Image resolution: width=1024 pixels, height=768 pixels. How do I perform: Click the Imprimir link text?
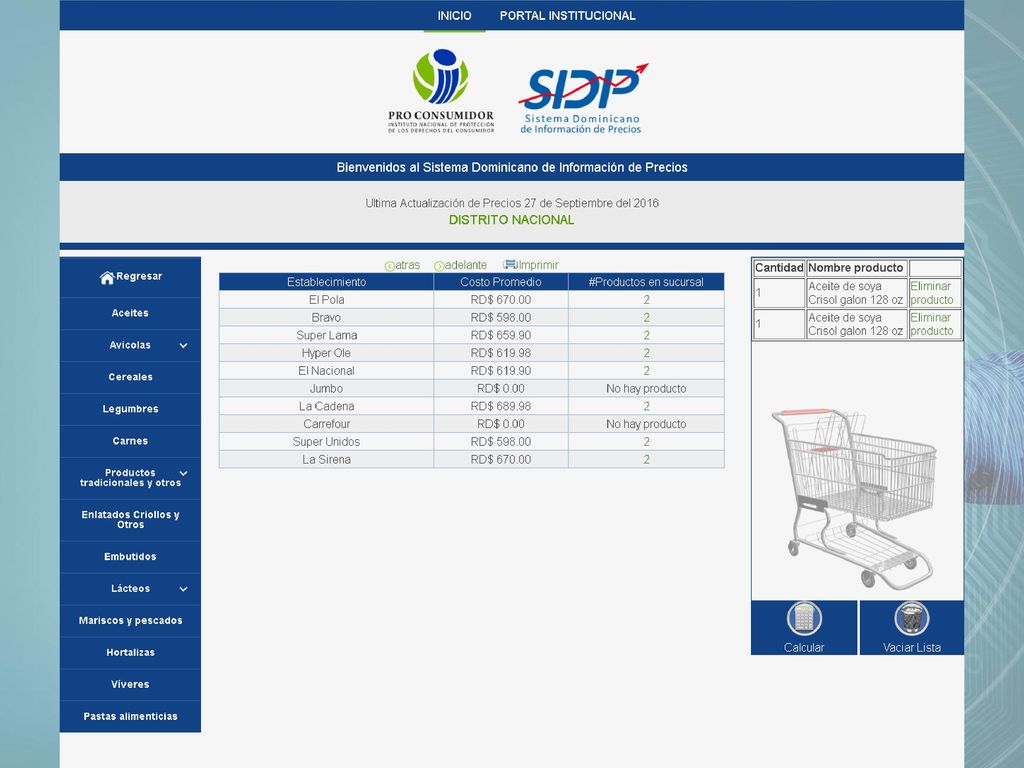tap(539, 265)
